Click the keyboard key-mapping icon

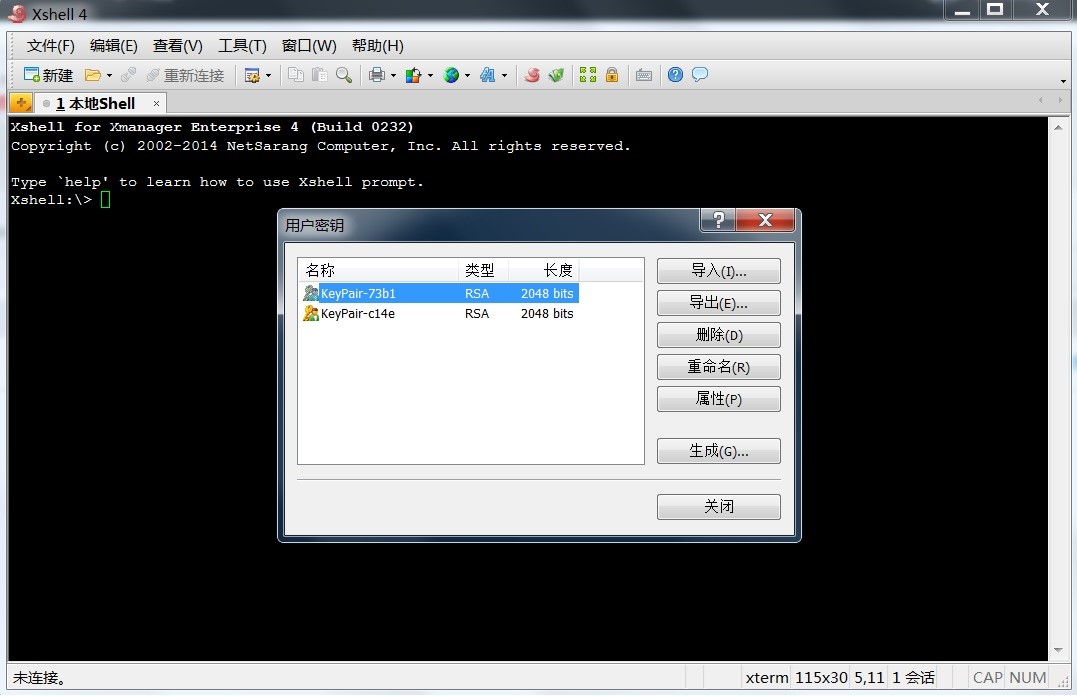point(644,76)
